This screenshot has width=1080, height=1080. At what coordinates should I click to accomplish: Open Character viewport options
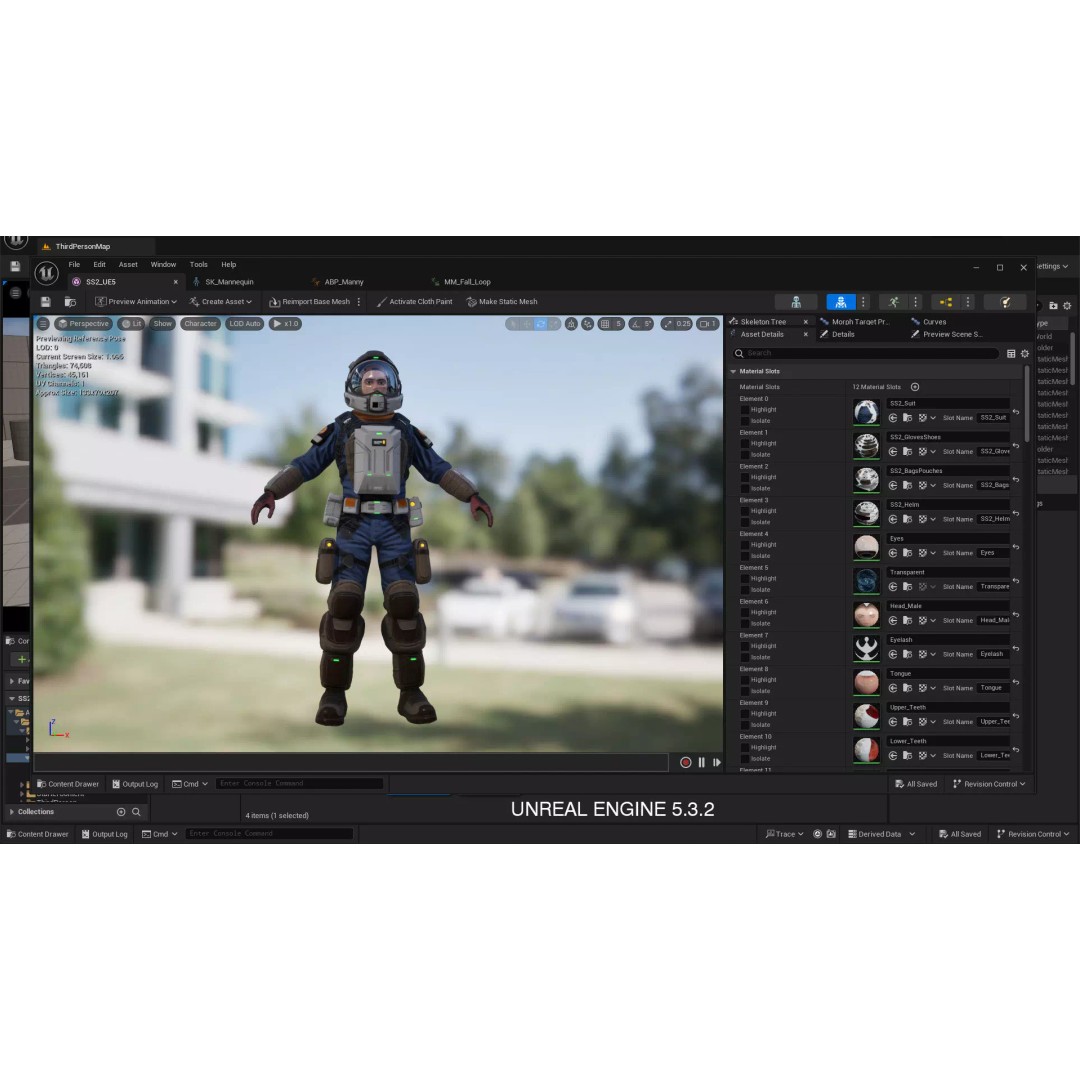(x=200, y=324)
